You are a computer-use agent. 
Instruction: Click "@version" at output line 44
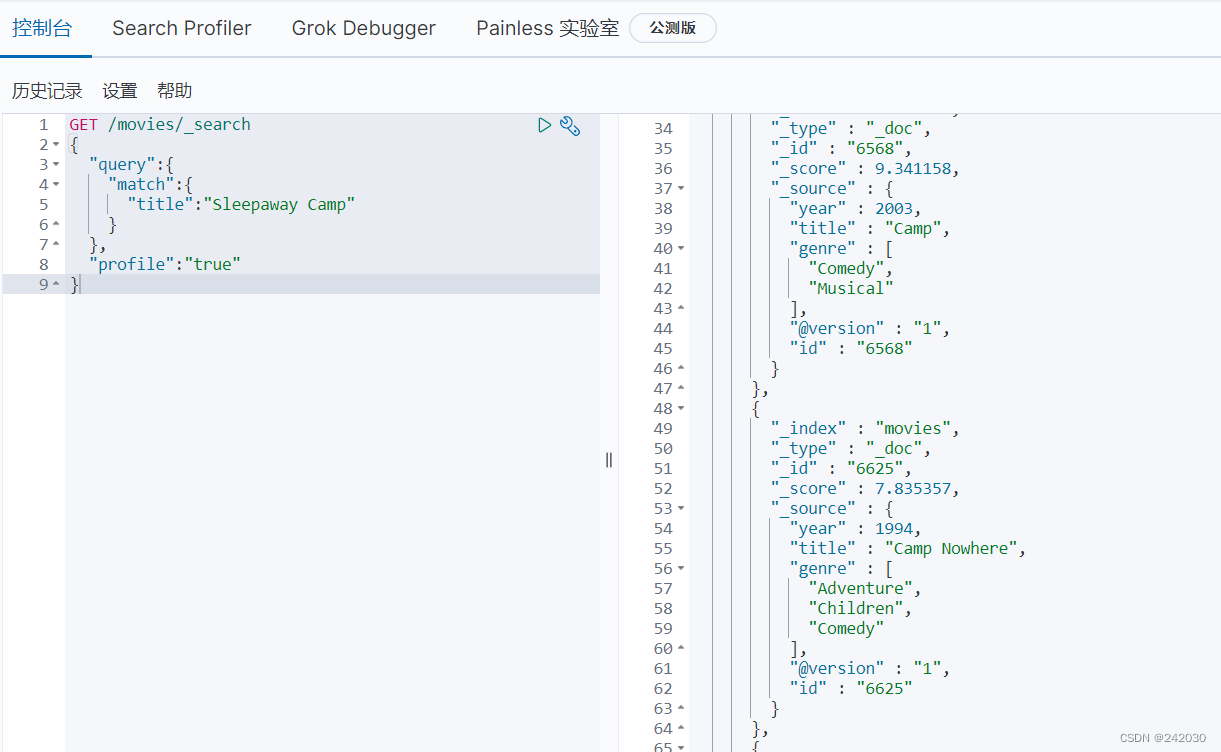click(x=836, y=329)
